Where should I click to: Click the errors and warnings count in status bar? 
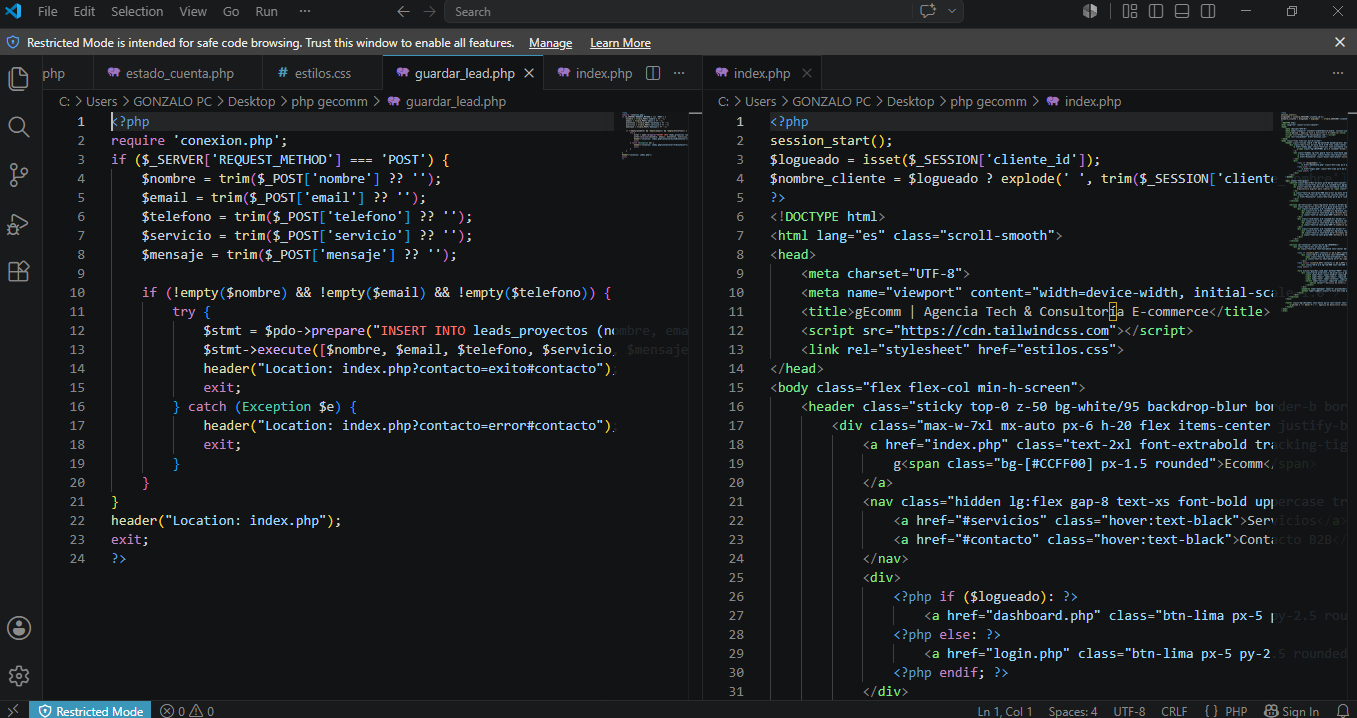tap(187, 711)
